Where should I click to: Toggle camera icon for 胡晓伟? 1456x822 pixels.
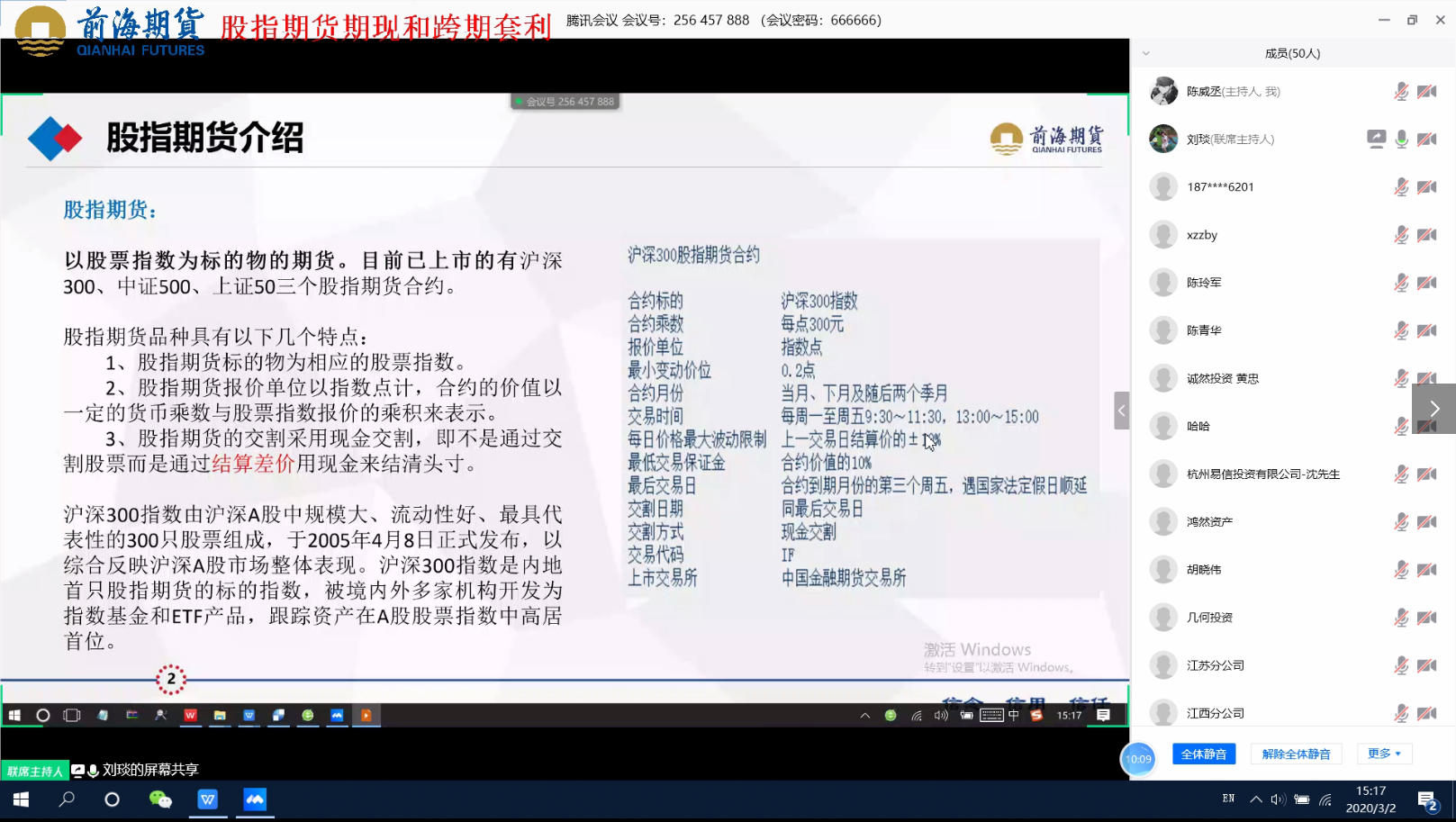[1427, 570]
